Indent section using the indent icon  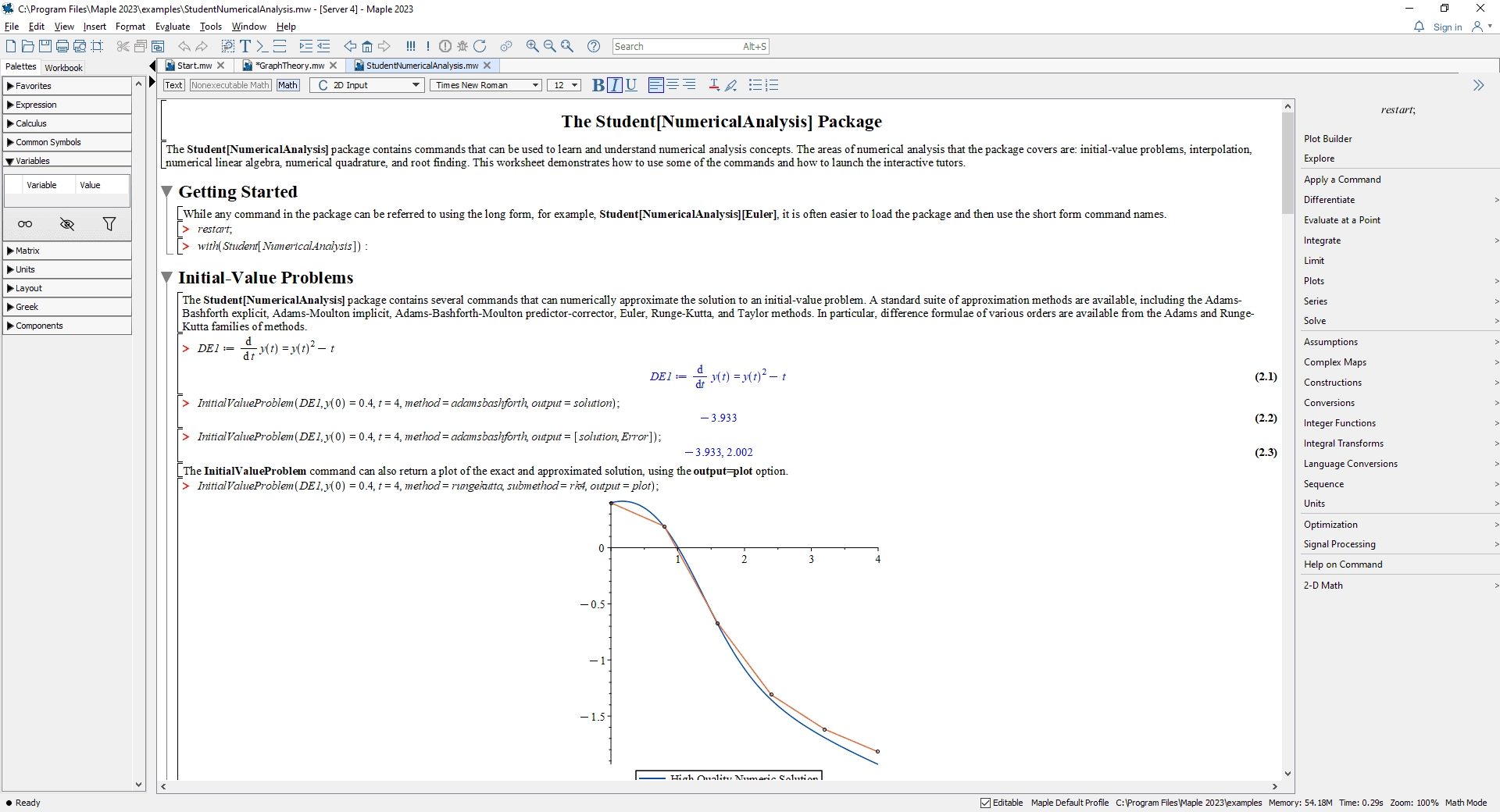pyautogui.click(x=306, y=46)
